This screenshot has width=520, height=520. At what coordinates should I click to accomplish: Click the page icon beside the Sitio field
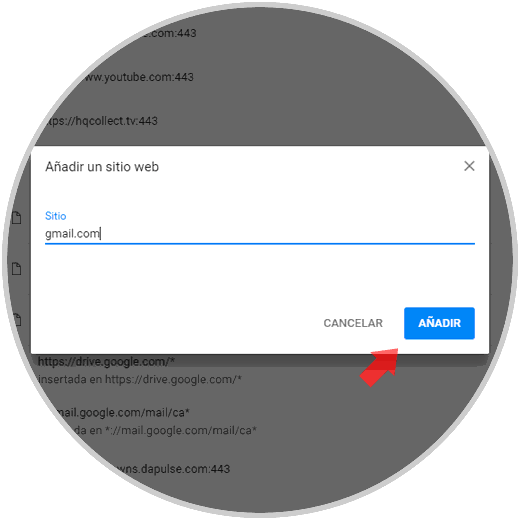[x=17, y=218]
